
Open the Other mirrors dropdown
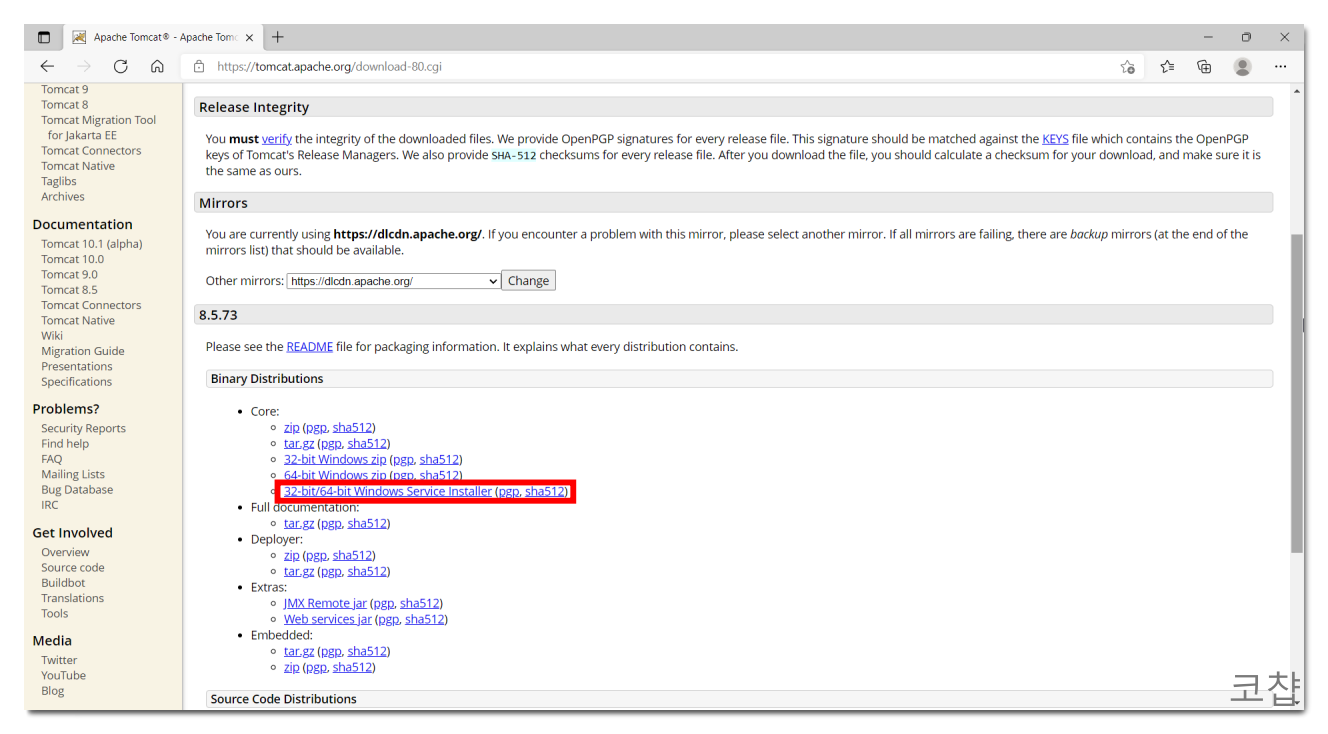coord(393,281)
